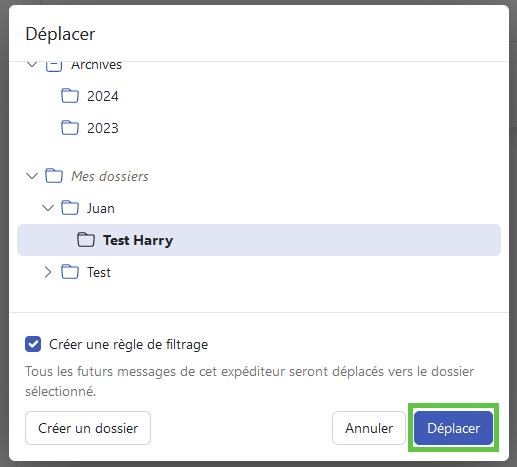Uncheck Créer une règle de filtrage checkbox
The width and height of the screenshot is (517, 467).
pos(33,344)
